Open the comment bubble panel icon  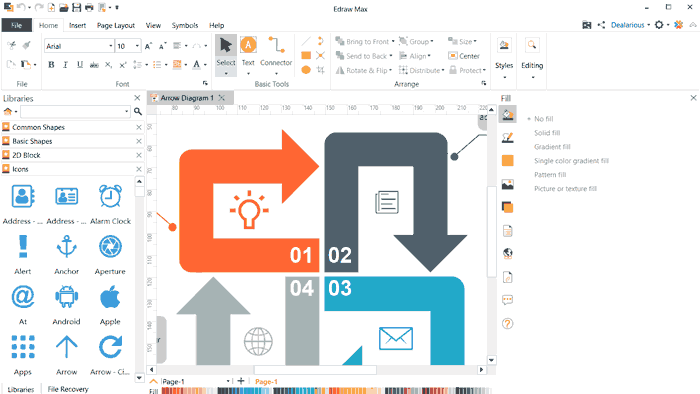coord(508,300)
